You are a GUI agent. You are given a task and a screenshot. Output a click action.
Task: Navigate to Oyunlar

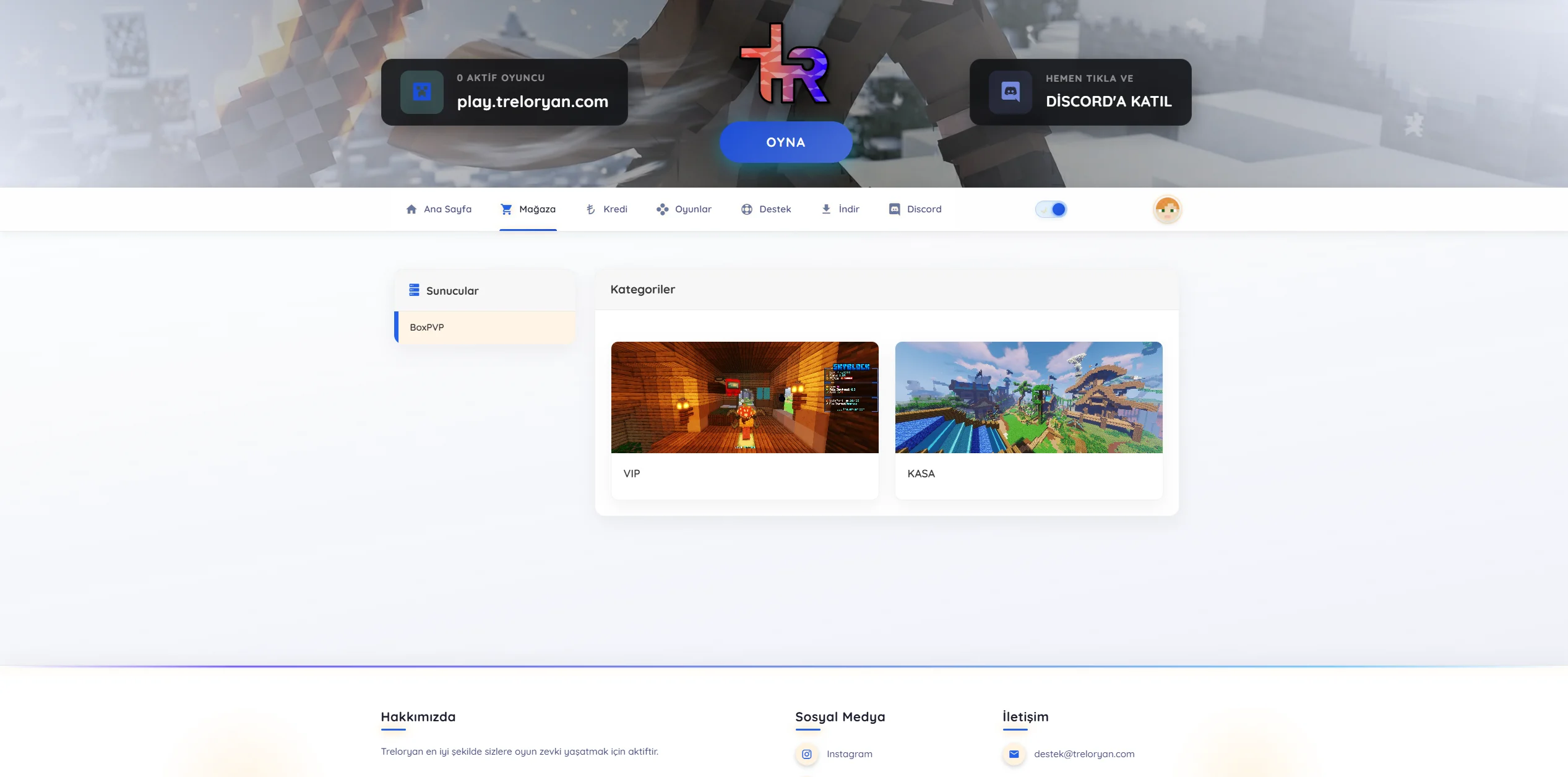click(x=684, y=209)
